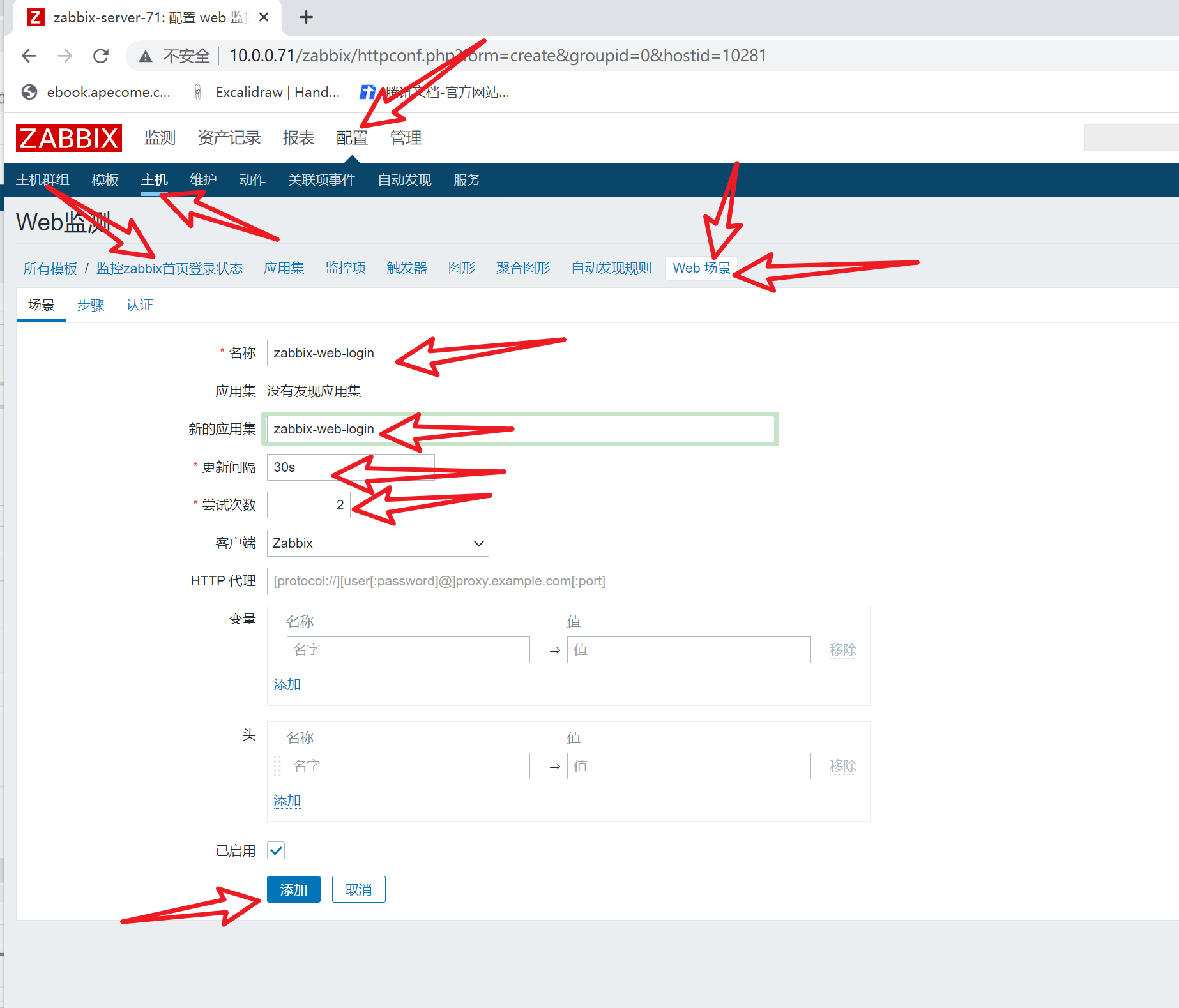Click the browser forward arrow
This screenshot has width=1179, height=1008.
tap(65, 56)
